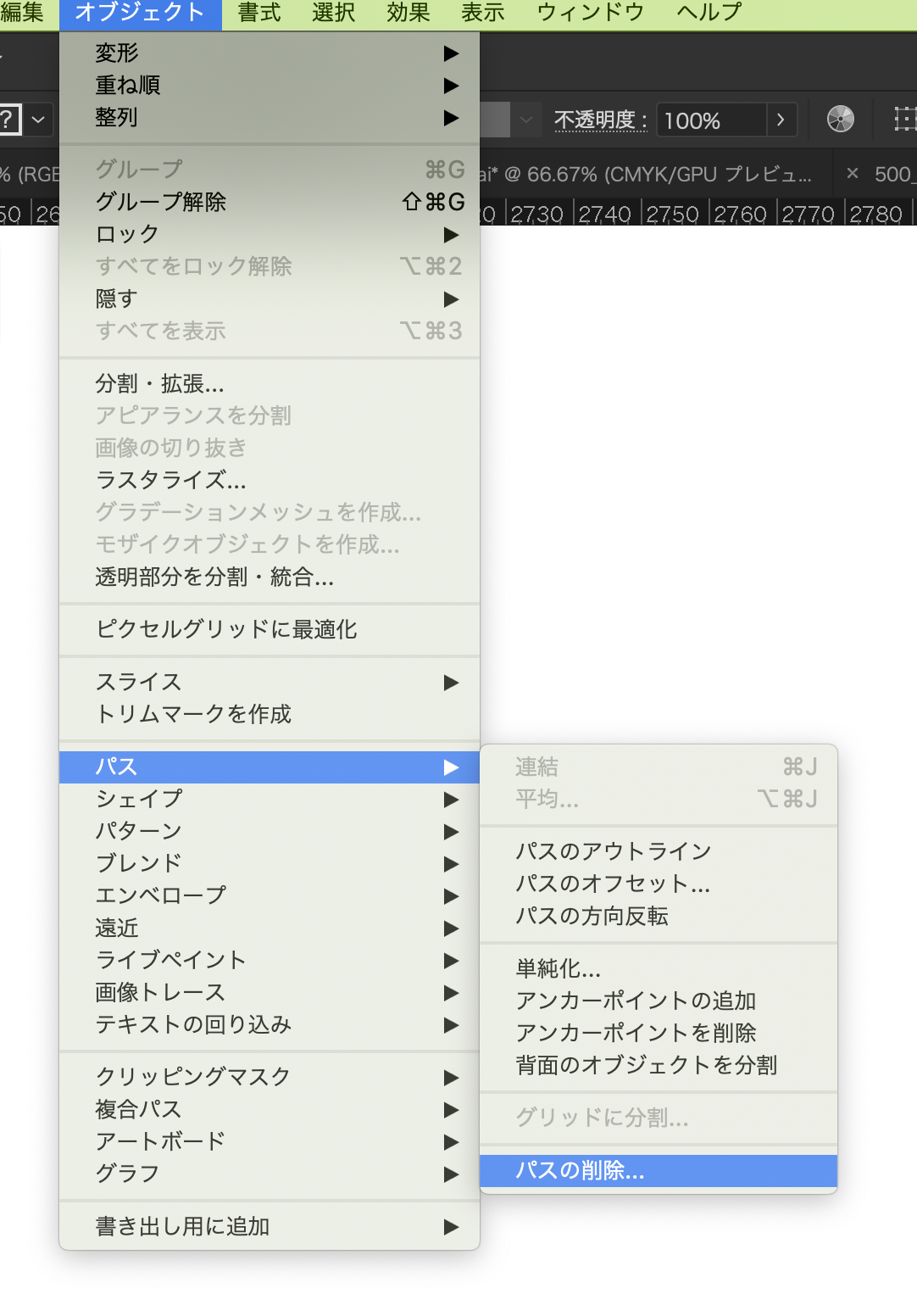Choose 背面のオブジェクトを分割 from submenu
This screenshot has height=1316, width=917.
(659, 1066)
